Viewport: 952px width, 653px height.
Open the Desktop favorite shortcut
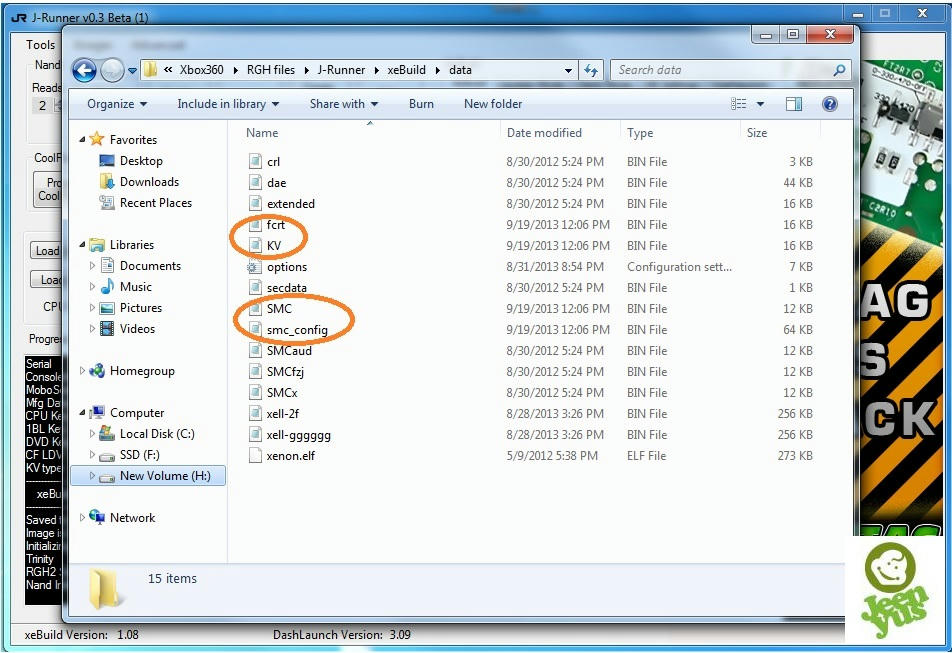click(x=141, y=161)
